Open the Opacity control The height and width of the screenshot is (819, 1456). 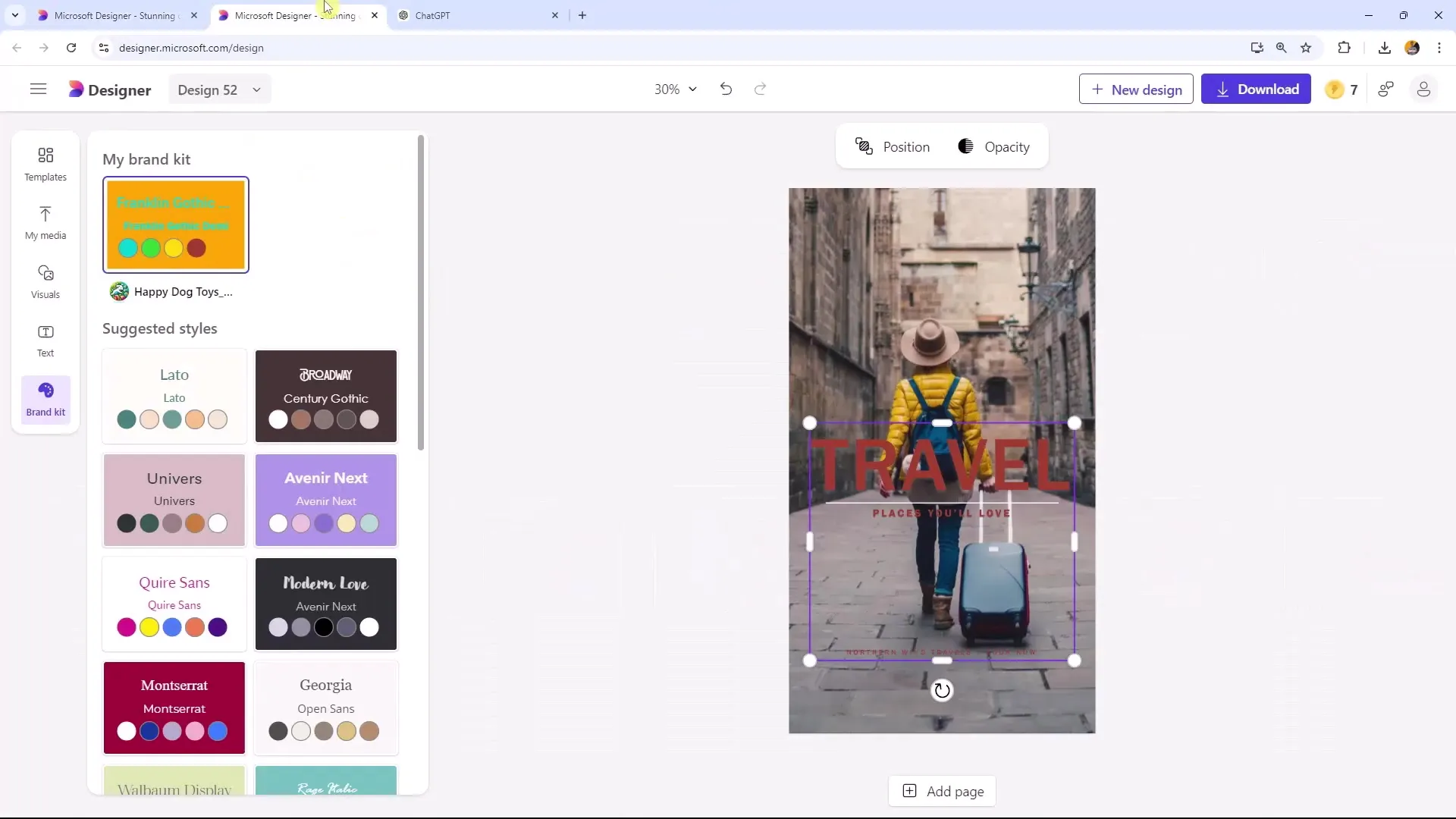pyautogui.click(x=993, y=146)
